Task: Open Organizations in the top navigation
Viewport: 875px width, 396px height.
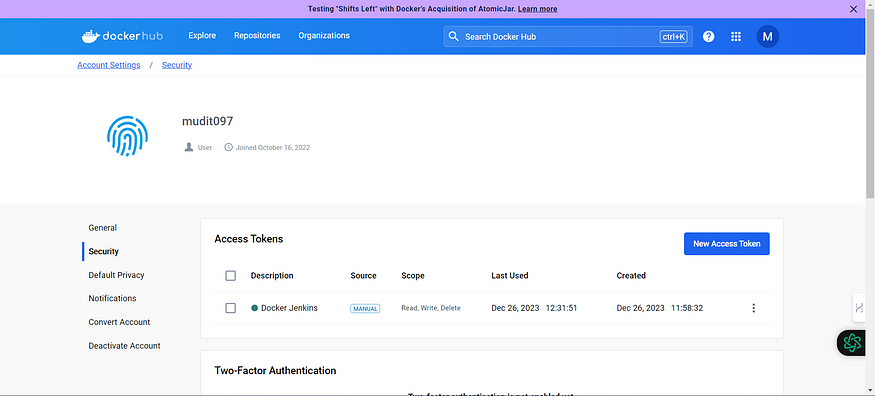Action: click(324, 36)
